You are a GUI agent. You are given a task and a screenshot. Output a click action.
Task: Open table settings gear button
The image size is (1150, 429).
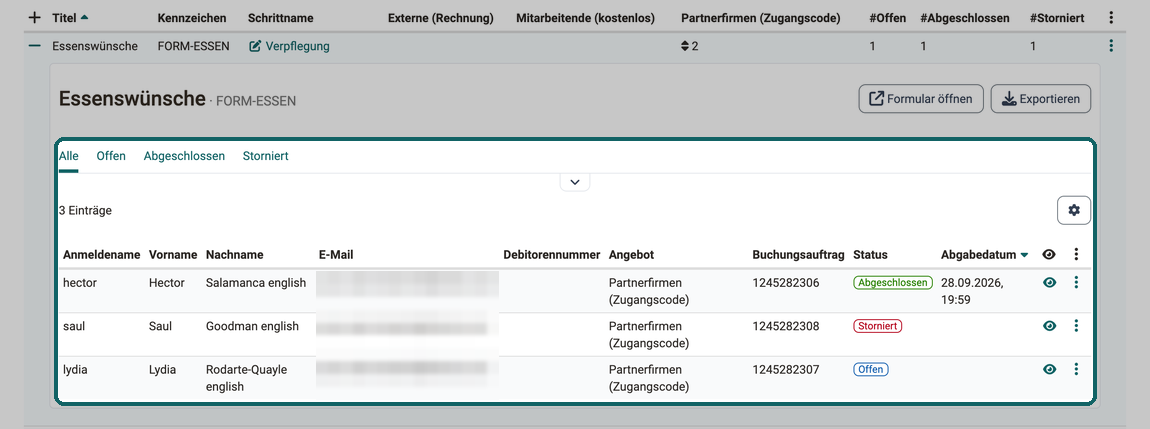pyautogui.click(x=1074, y=210)
